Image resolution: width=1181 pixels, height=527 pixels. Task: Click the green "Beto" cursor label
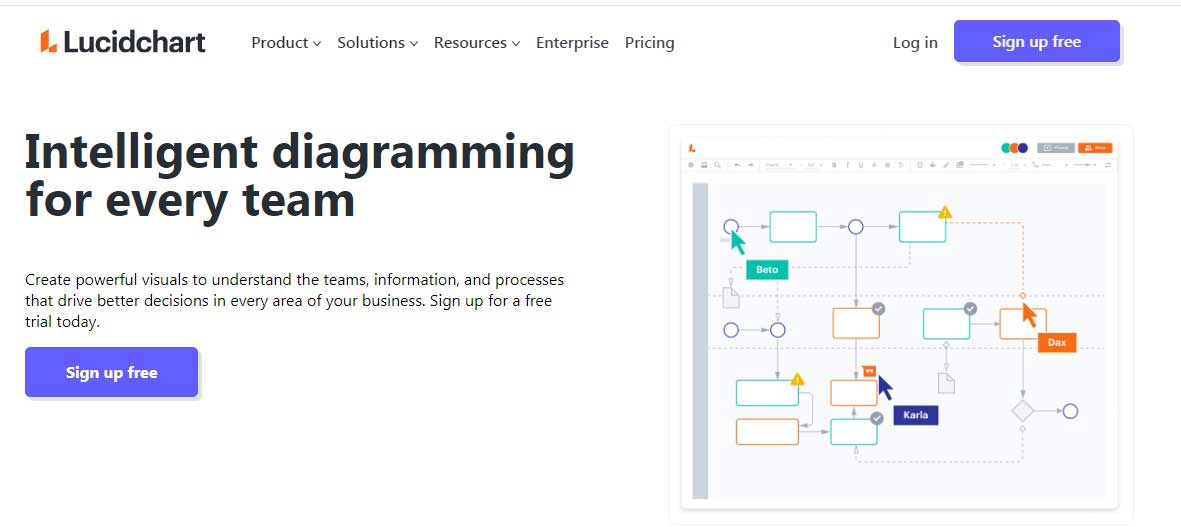(x=767, y=270)
